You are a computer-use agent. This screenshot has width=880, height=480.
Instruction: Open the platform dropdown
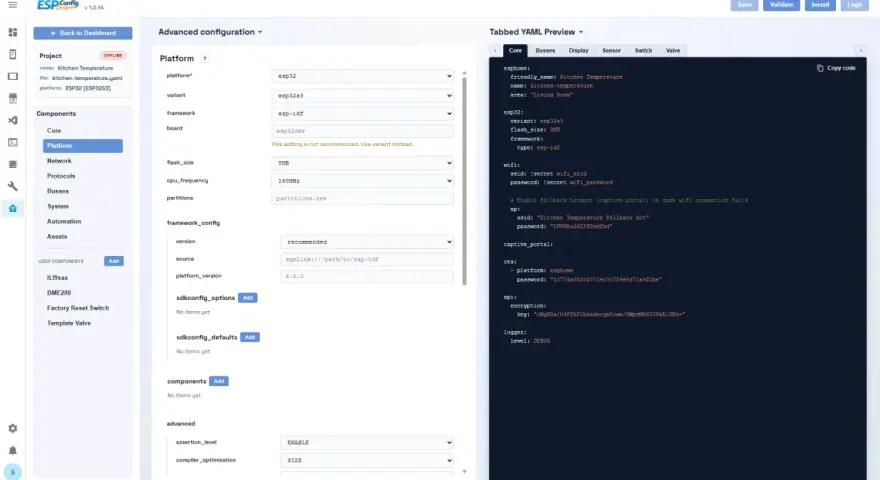363,76
